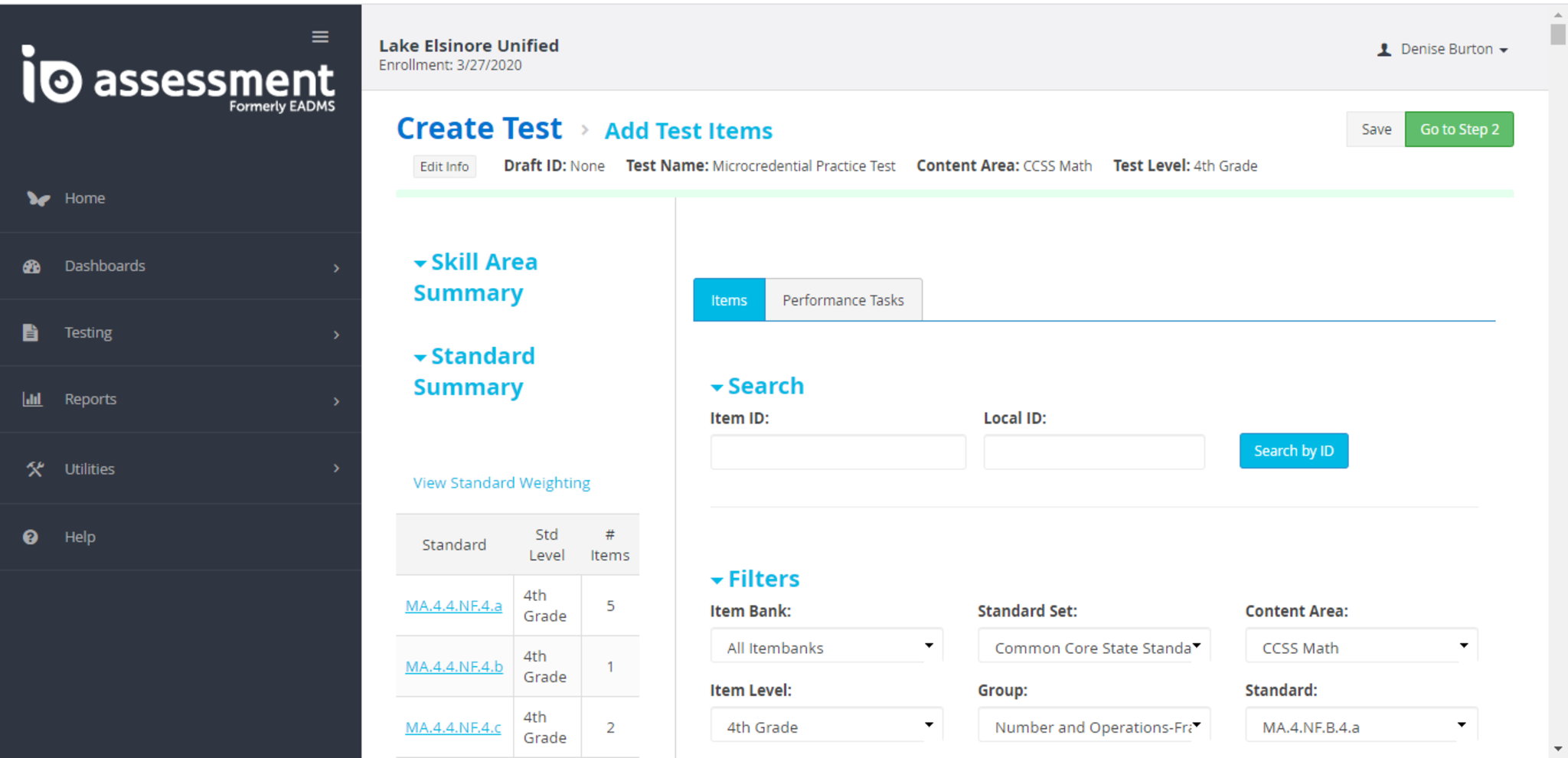Open the Item Level dropdown
The image size is (1568, 758).
(x=827, y=727)
